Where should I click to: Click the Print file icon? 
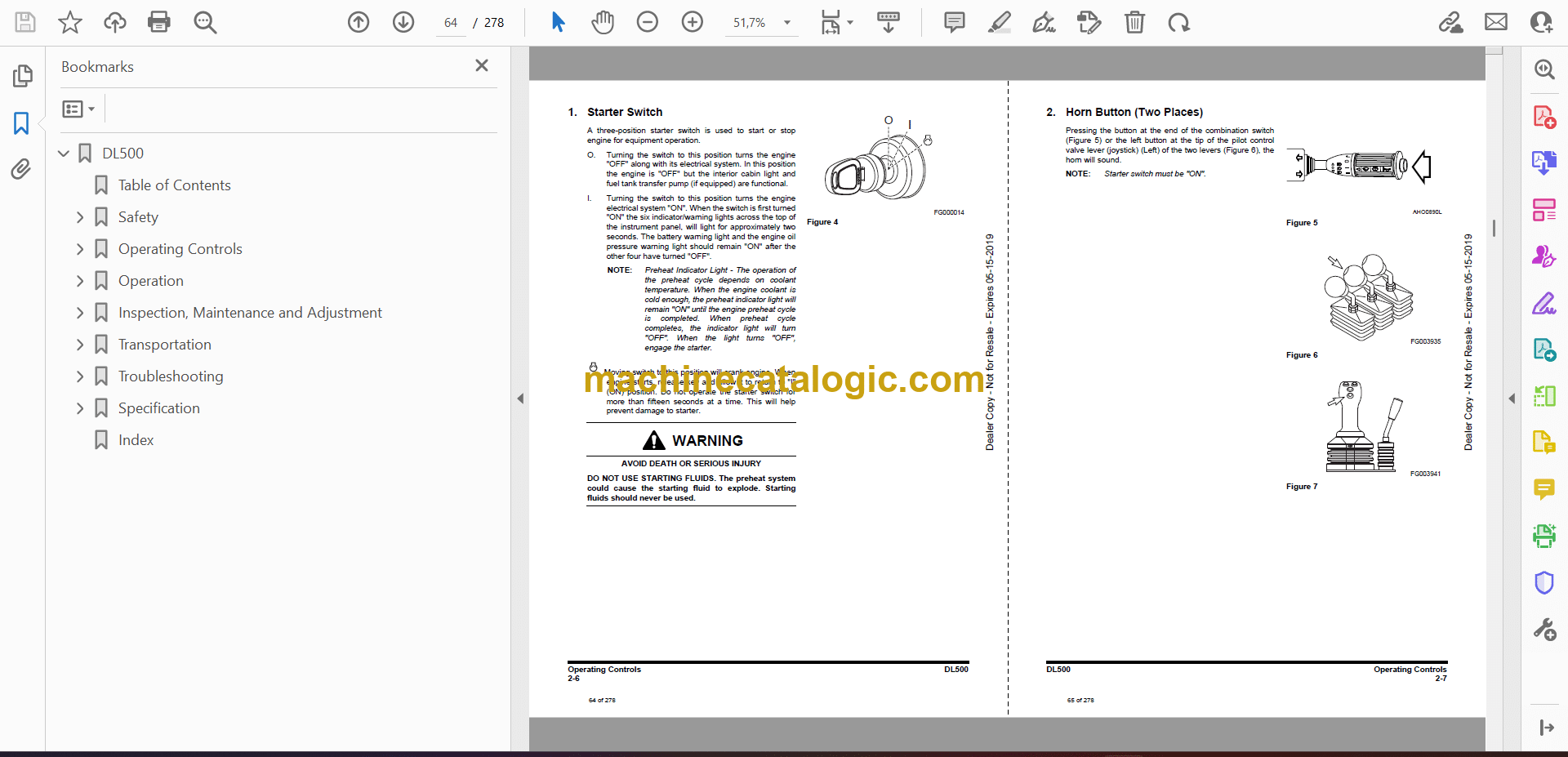click(x=158, y=22)
